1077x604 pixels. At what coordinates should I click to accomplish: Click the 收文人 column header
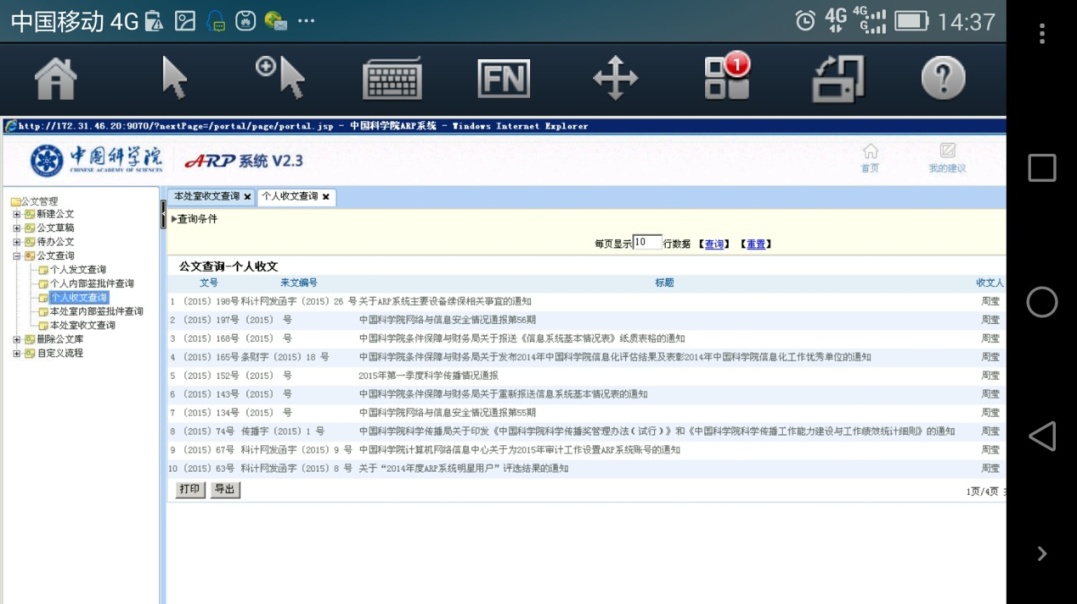pos(990,282)
